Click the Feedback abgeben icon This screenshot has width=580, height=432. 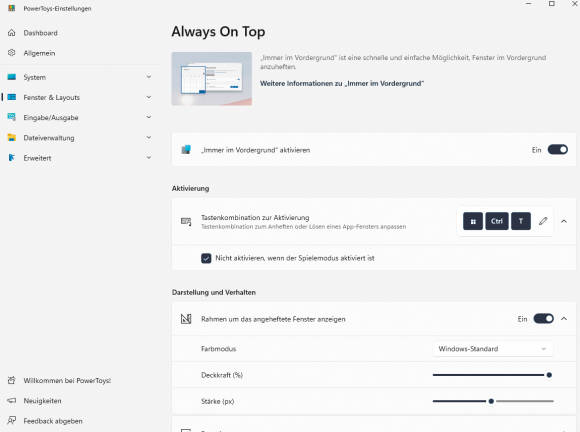tap(12, 421)
